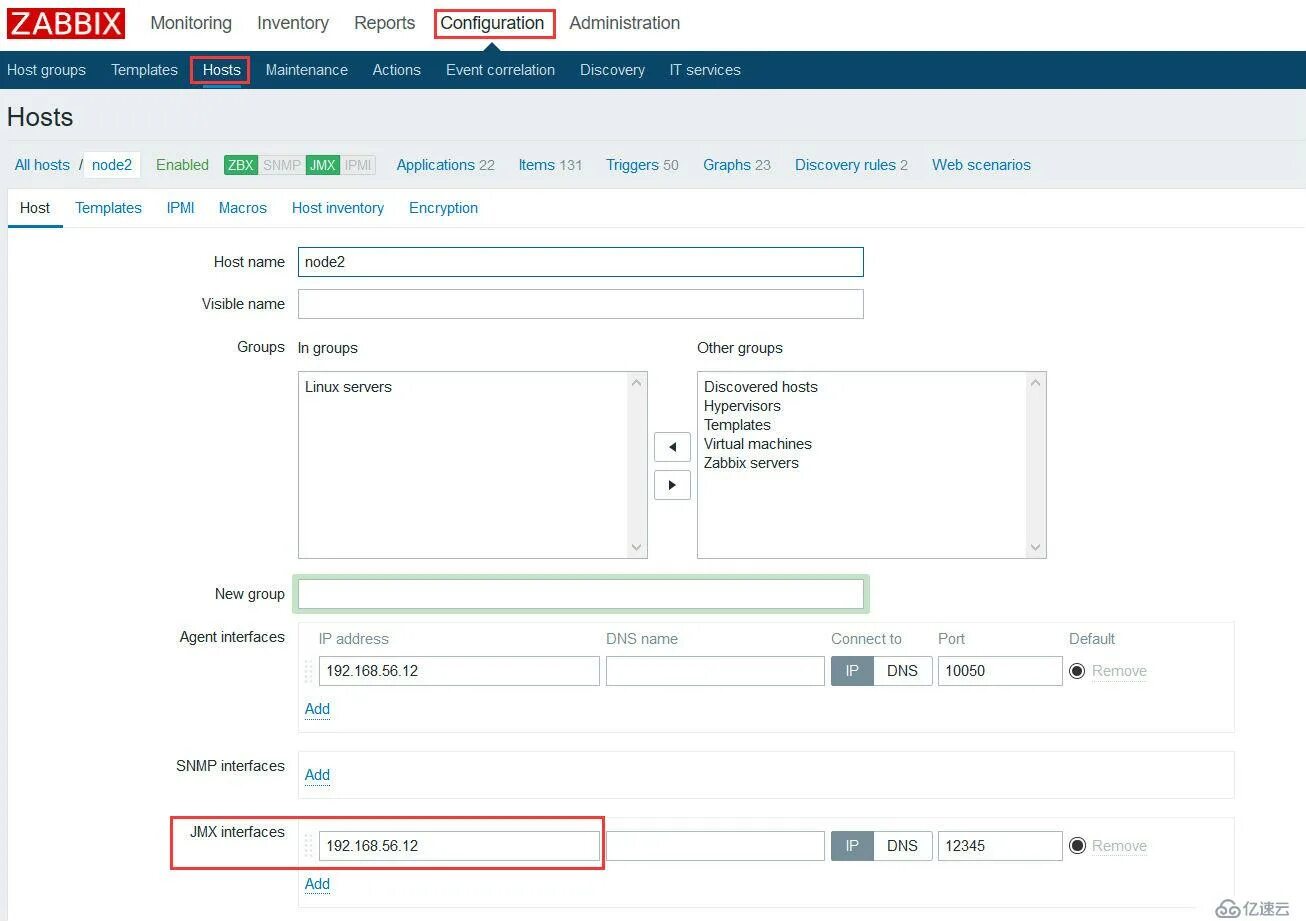
Task: Click JMX availability badge
Action: (323, 165)
